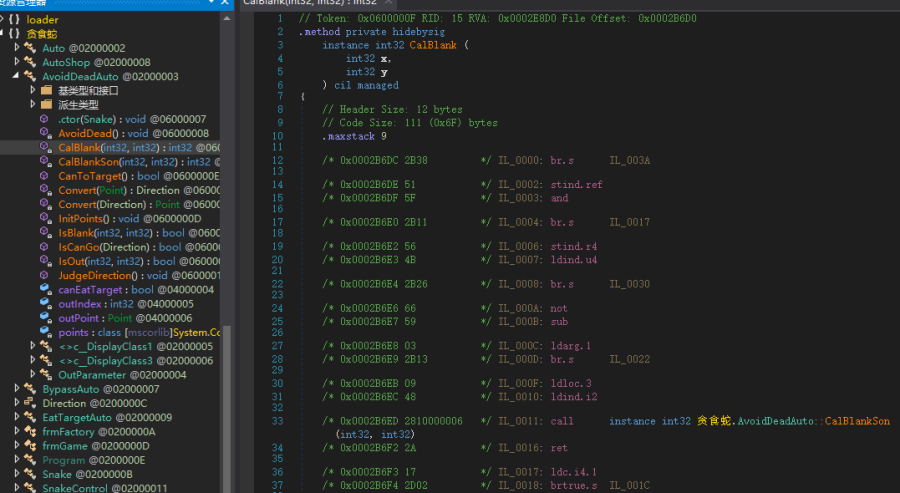Click the method icon beside Convert(Point)
This screenshot has height=493, width=900.
(46, 190)
